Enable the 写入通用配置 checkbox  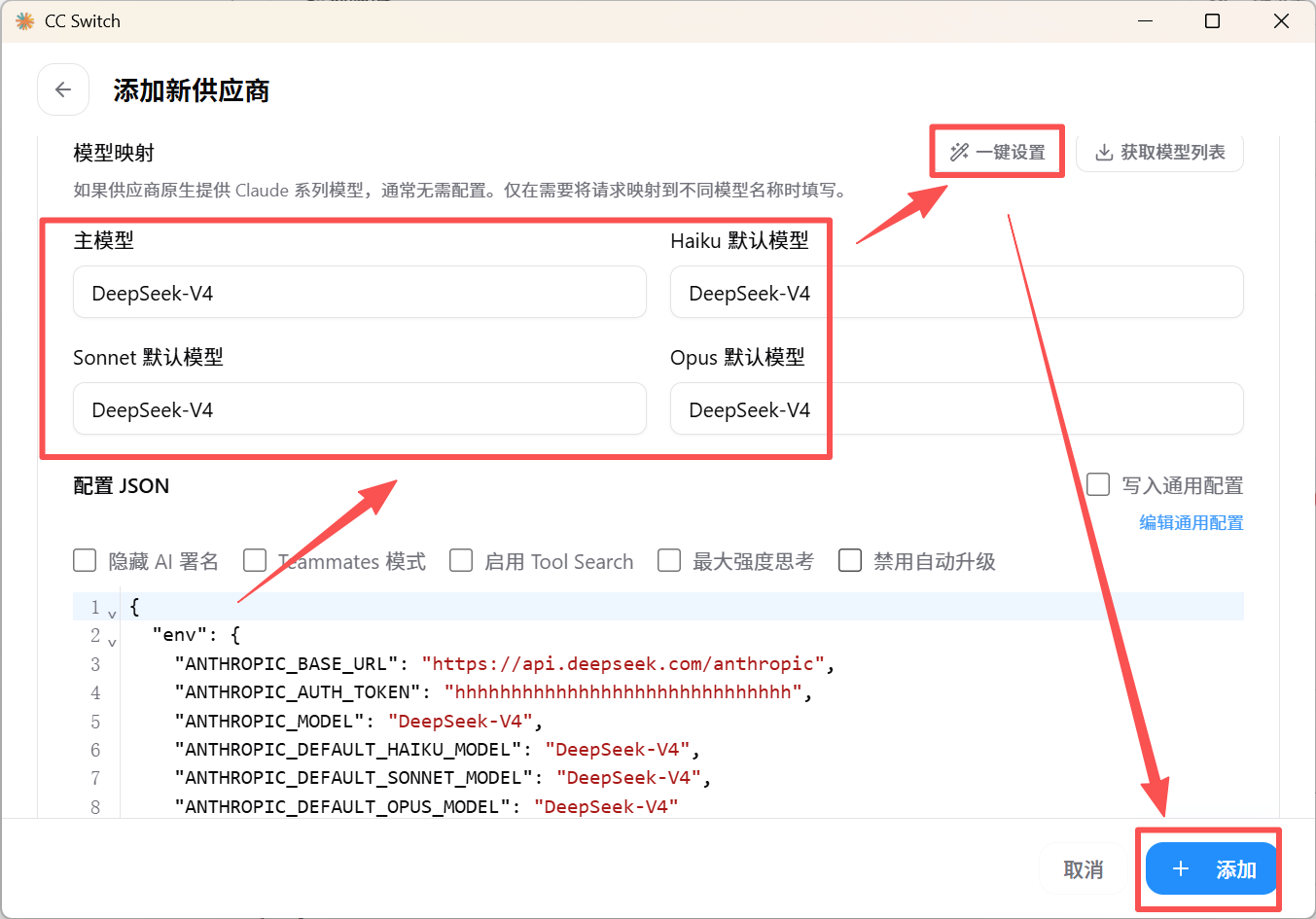[x=1098, y=484]
